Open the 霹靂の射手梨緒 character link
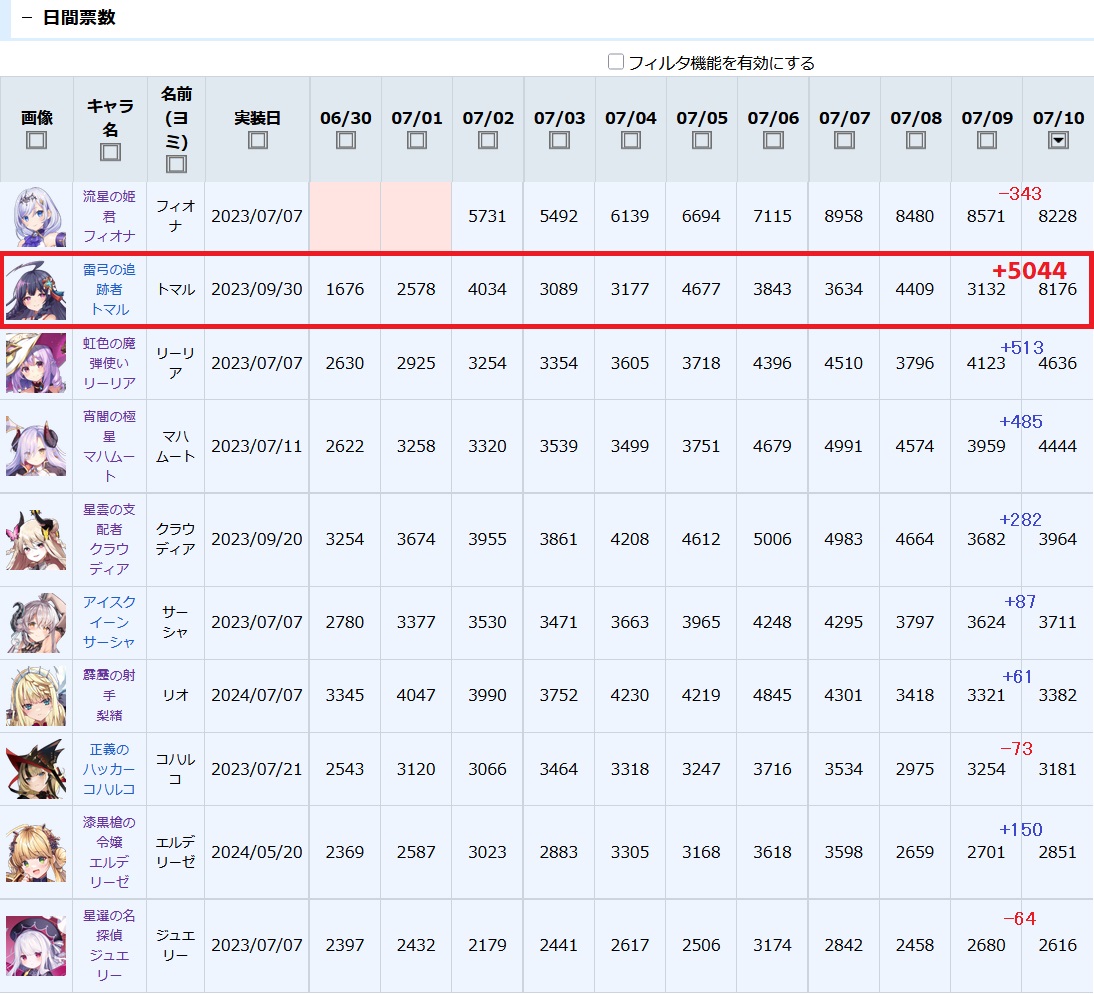This screenshot has height=994, width=1094. [x=109, y=695]
